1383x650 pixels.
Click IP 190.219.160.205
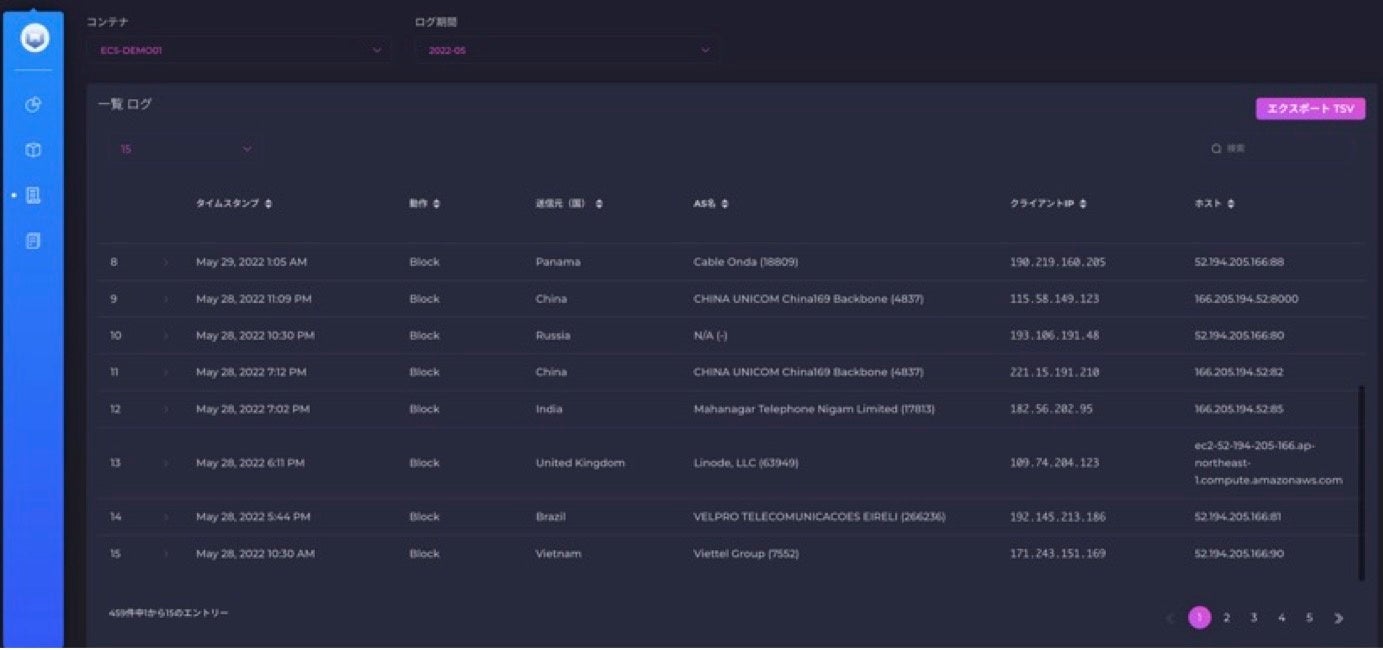pyautogui.click(x=1058, y=262)
